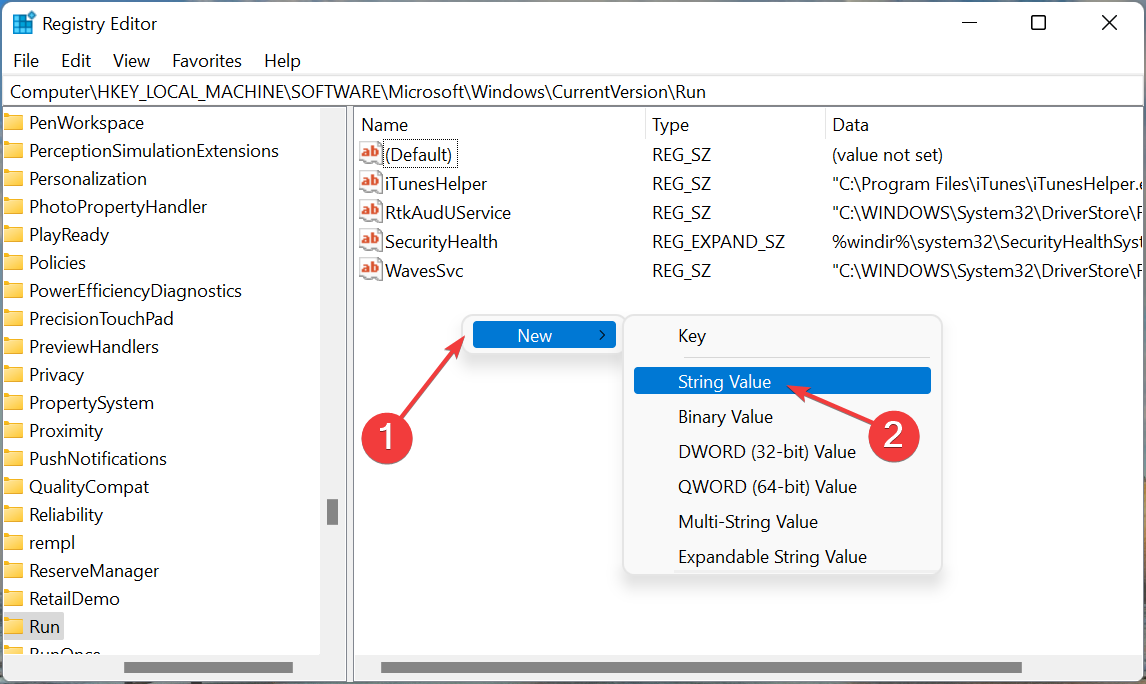
Task: Select the PushNotifications key
Action: click(x=98, y=459)
